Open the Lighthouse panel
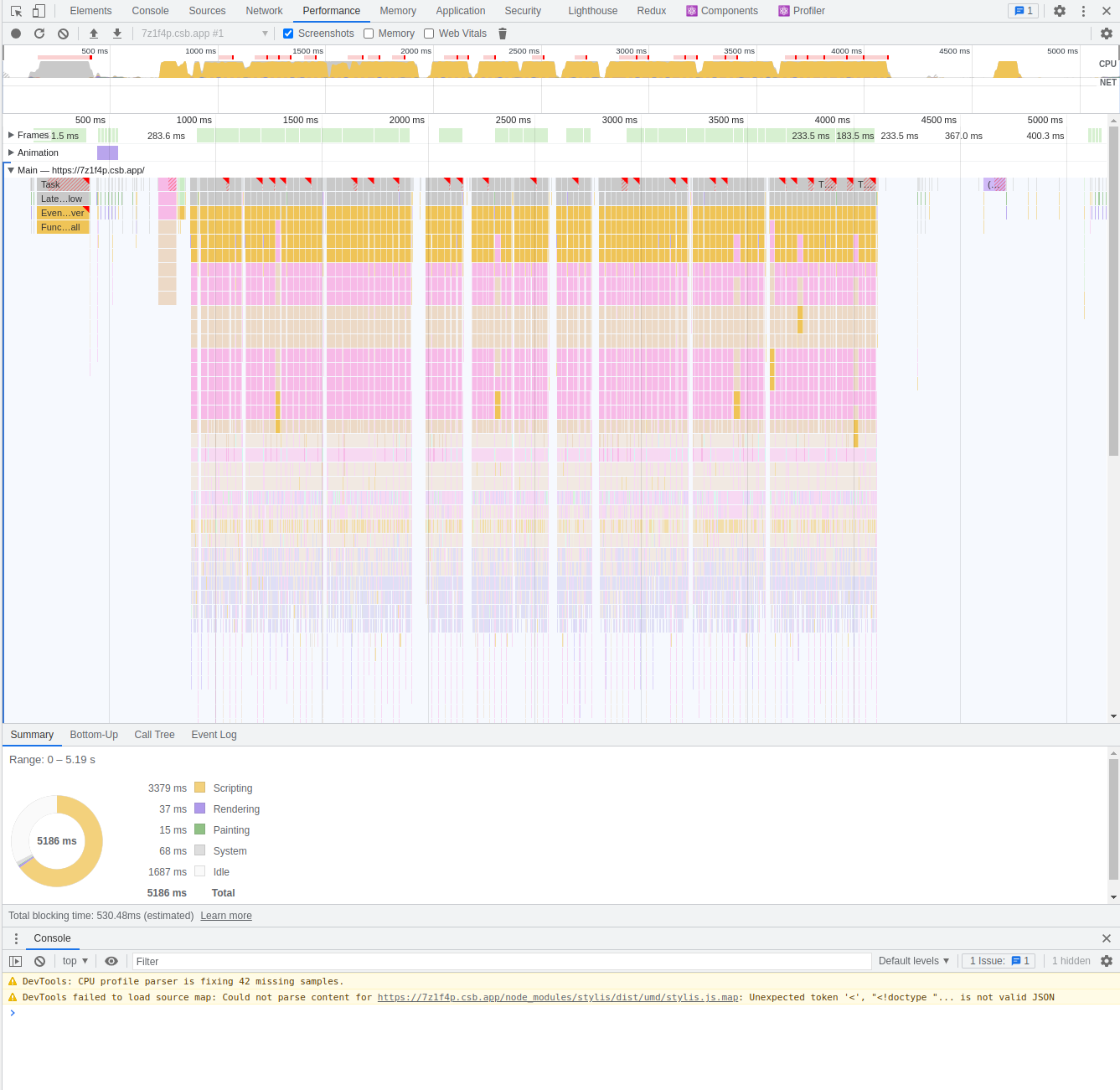 click(592, 11)
